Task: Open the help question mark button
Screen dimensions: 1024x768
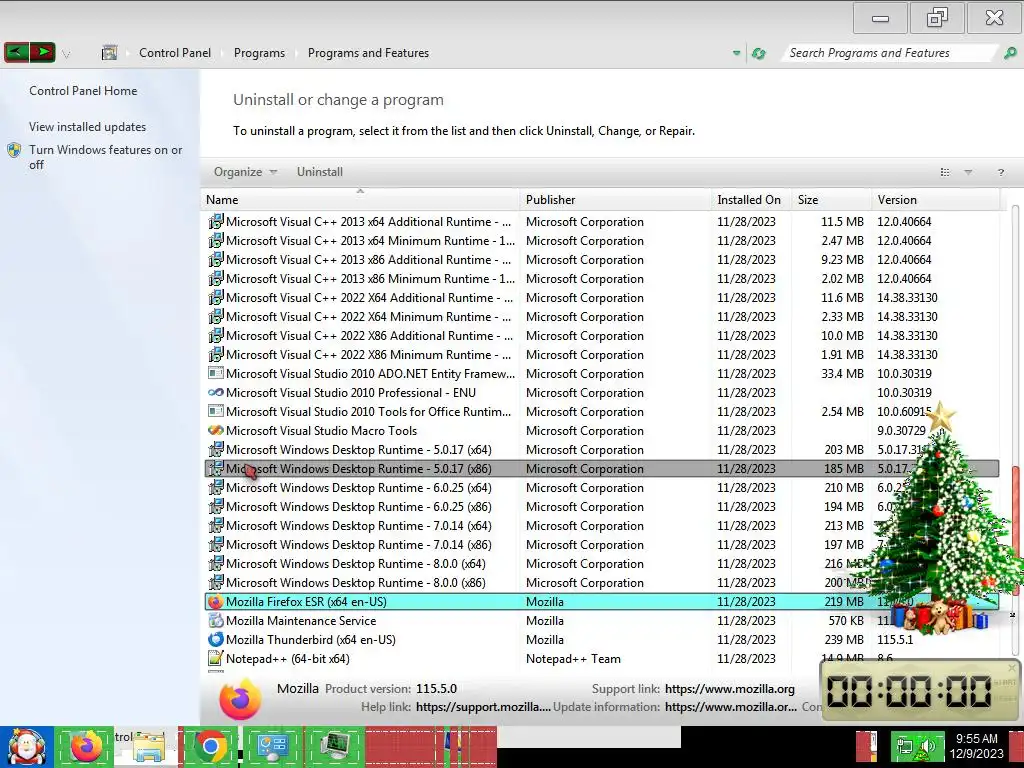Action: point(1000,172)
